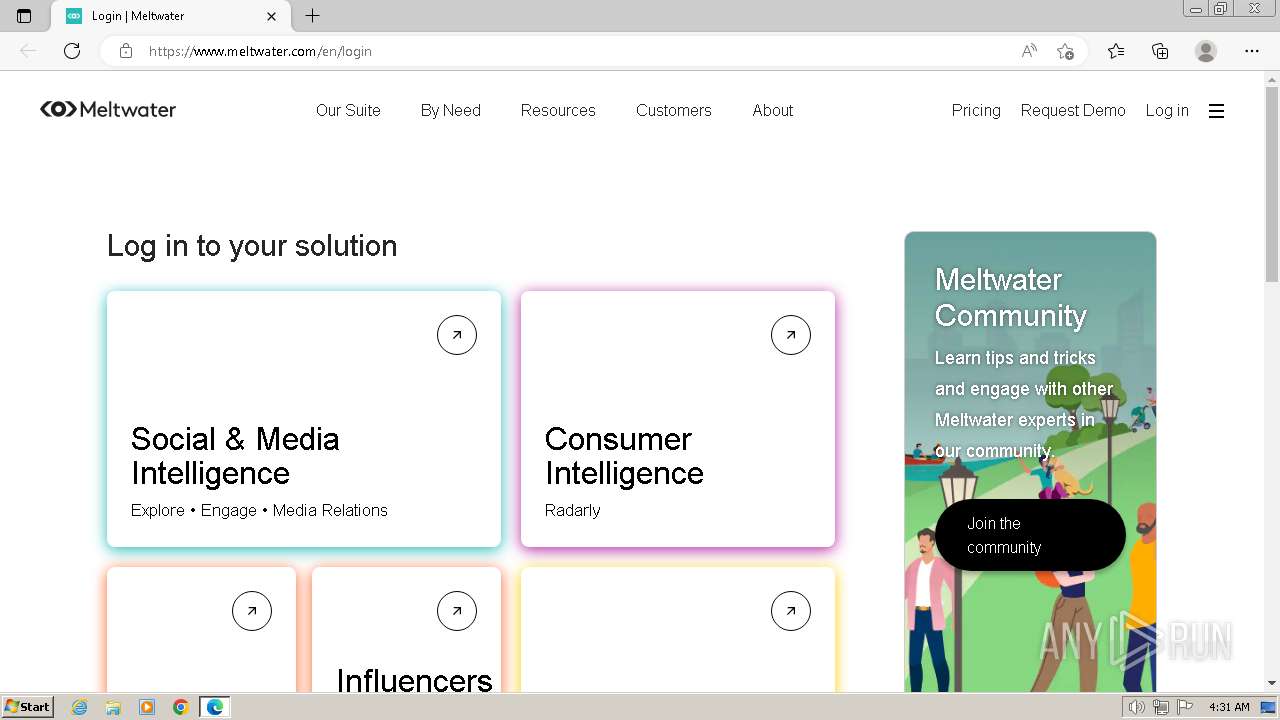
Task: Open the Favorites list
Action: 1116,51
